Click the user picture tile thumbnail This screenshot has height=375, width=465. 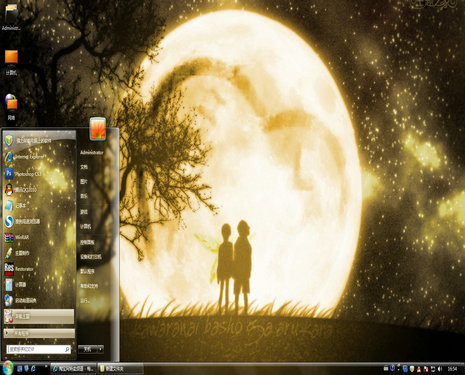tap(98, 129)
